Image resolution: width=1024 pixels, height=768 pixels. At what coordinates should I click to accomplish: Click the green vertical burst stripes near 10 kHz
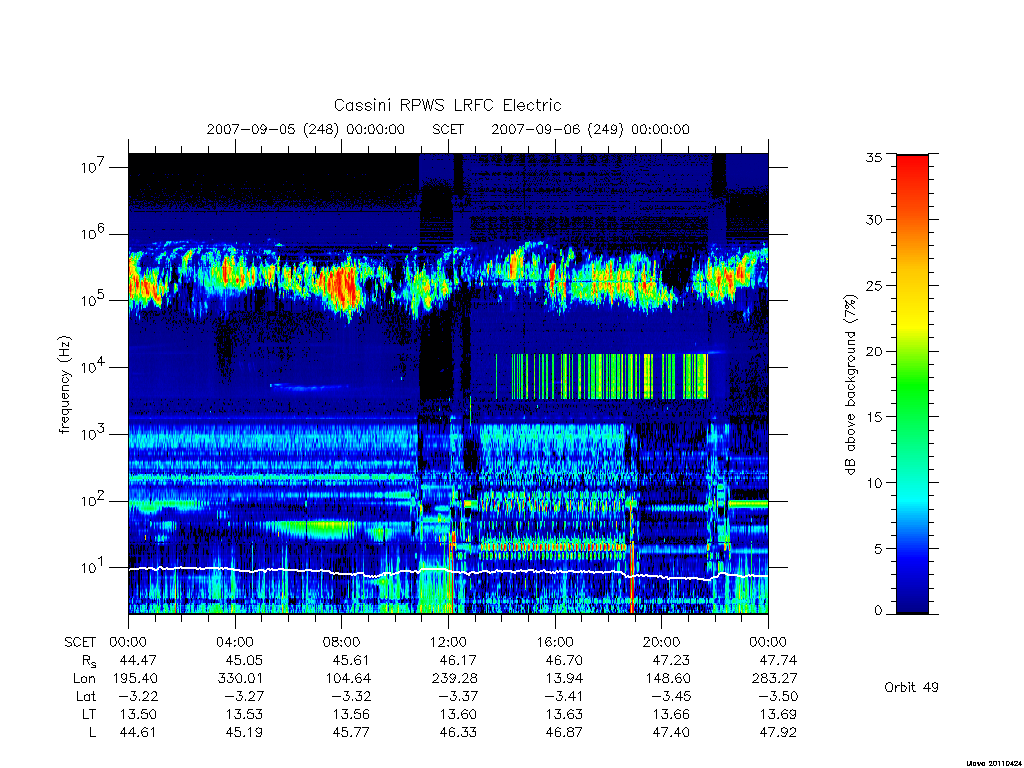tap(601, 376)
